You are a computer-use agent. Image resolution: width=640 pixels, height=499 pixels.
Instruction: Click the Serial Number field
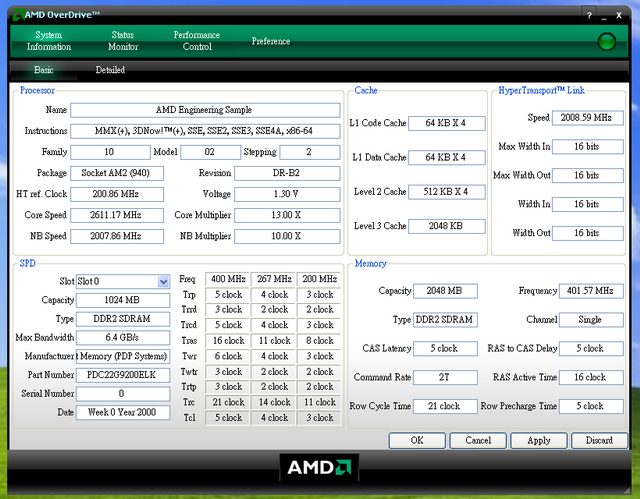point(123,394)
